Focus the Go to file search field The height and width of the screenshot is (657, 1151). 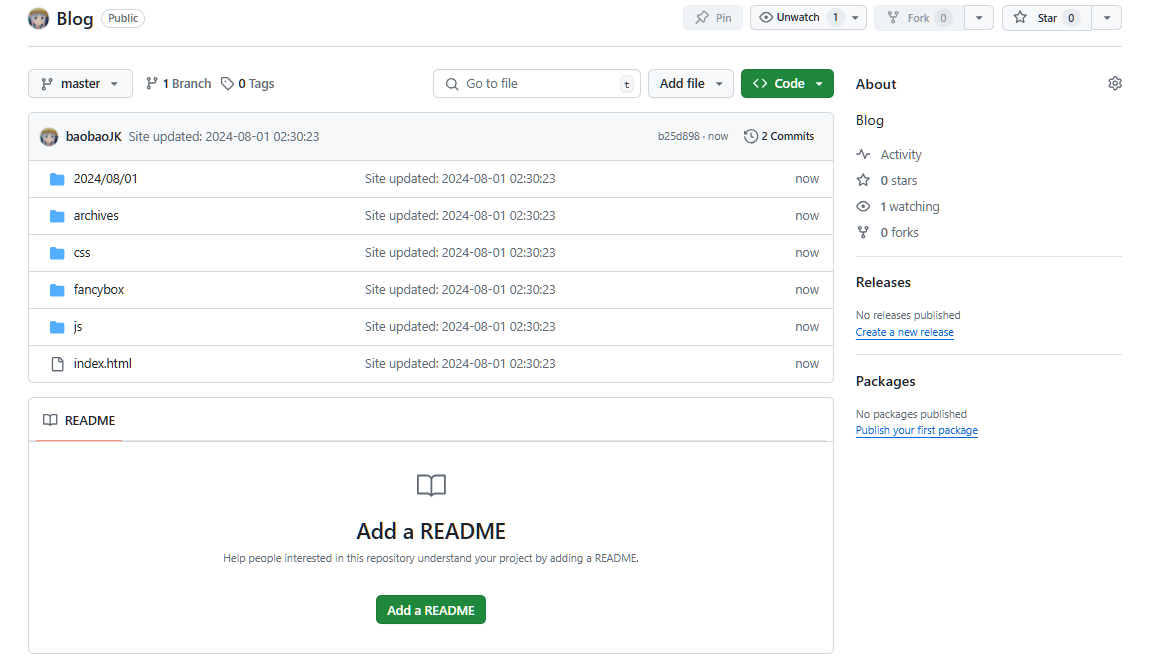(x=537, y=84)
